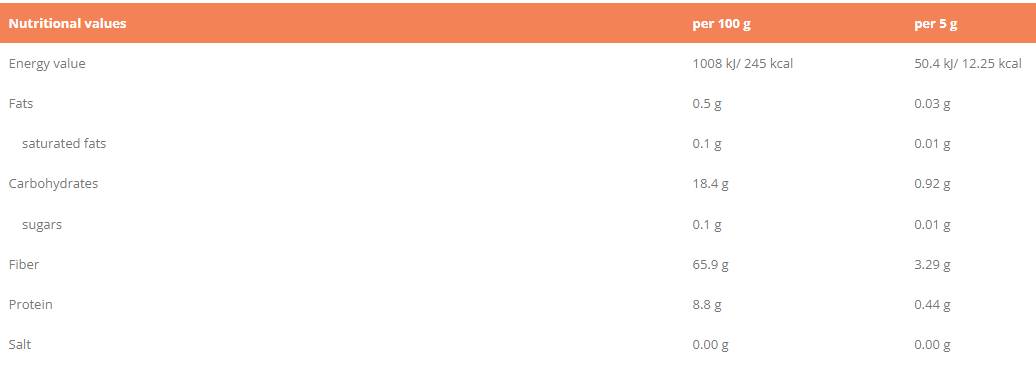This screenshot has height=379, width=1036.
Task: Click the 0.44 g protein value
Action: pos(932,305)
